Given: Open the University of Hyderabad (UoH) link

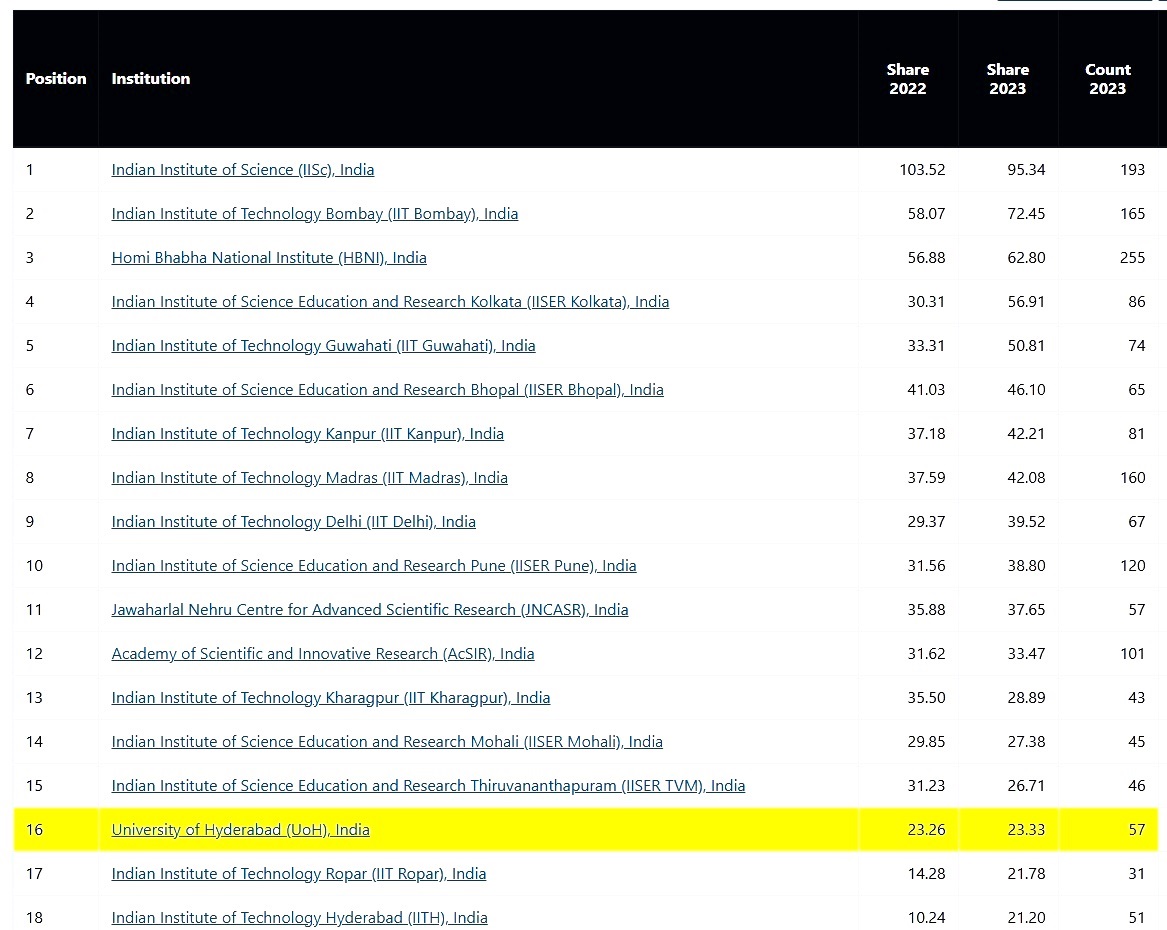Looking at the screenshot, I should 240,829.
